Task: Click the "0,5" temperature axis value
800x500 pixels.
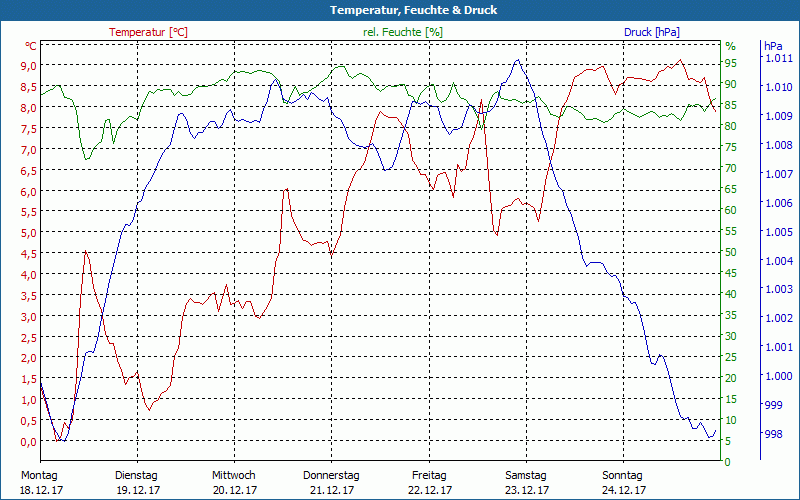Action: pos(29,420)
